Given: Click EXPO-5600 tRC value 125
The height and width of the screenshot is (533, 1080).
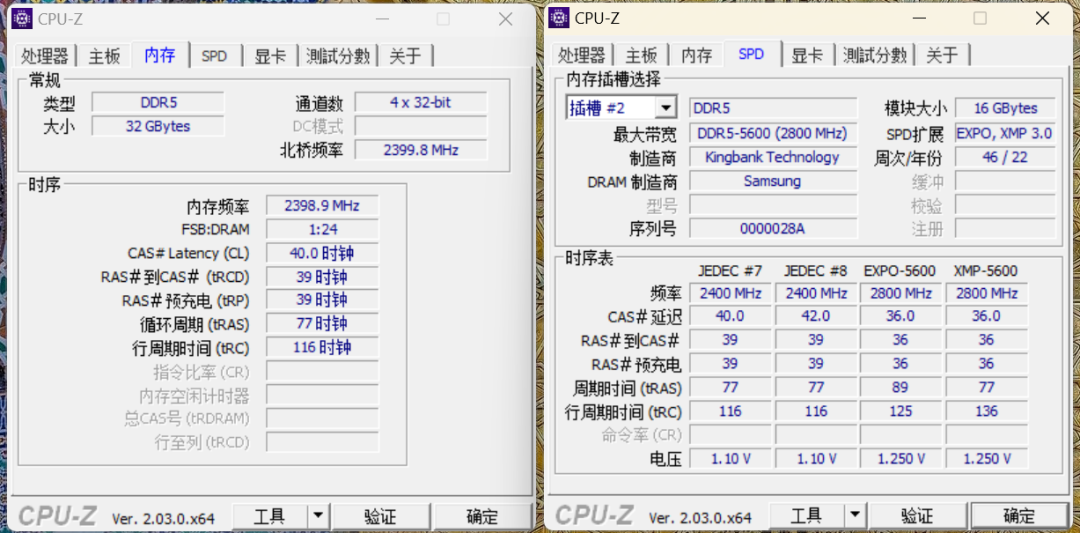Looking at the screenshot, I should click(x=900, y=411).
